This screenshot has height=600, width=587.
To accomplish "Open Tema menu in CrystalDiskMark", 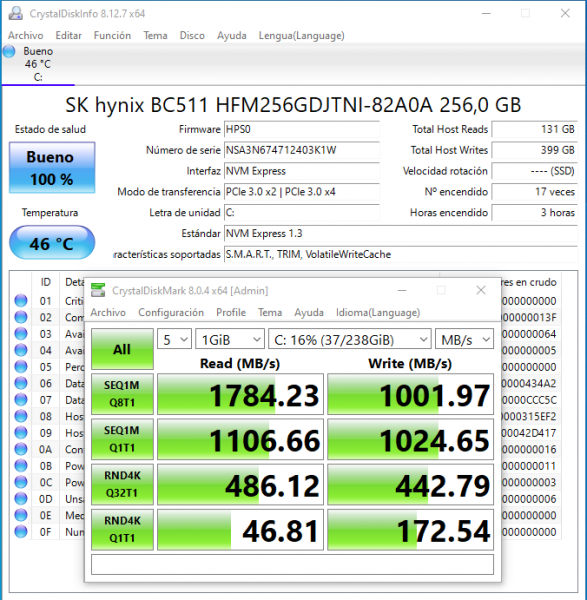I will (x=270, y=313).
